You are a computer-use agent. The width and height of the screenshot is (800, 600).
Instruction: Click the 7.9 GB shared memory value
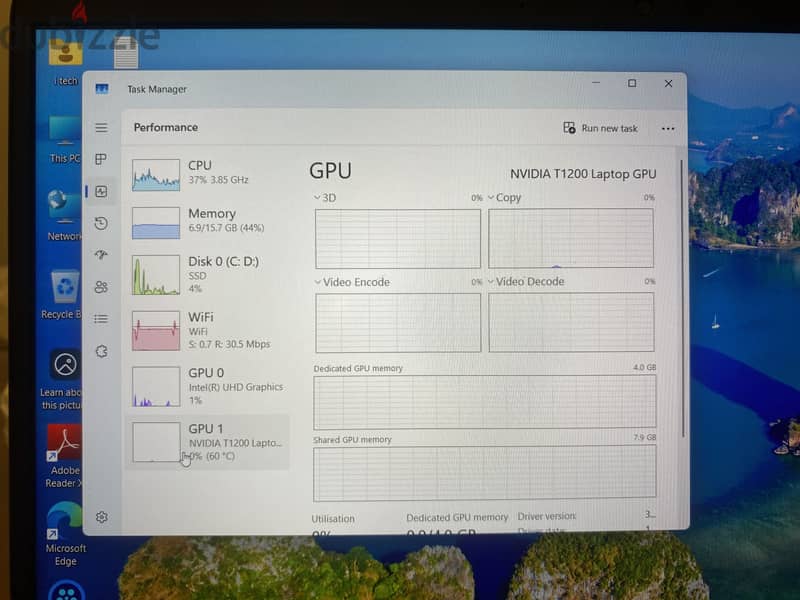(645, 437)
